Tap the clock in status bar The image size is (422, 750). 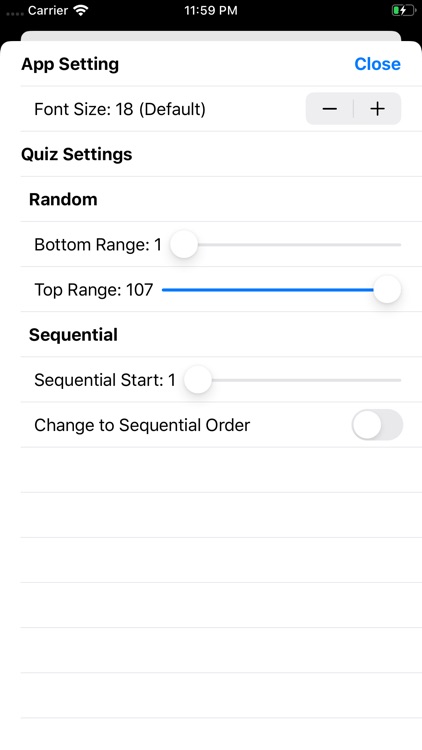coord(211,11)
